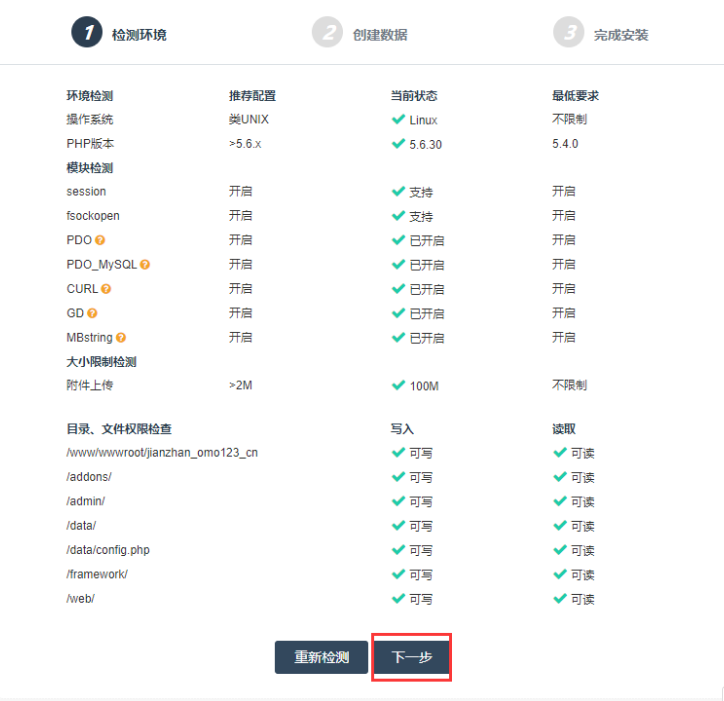Click the 读取 column header

pos(564,429)
